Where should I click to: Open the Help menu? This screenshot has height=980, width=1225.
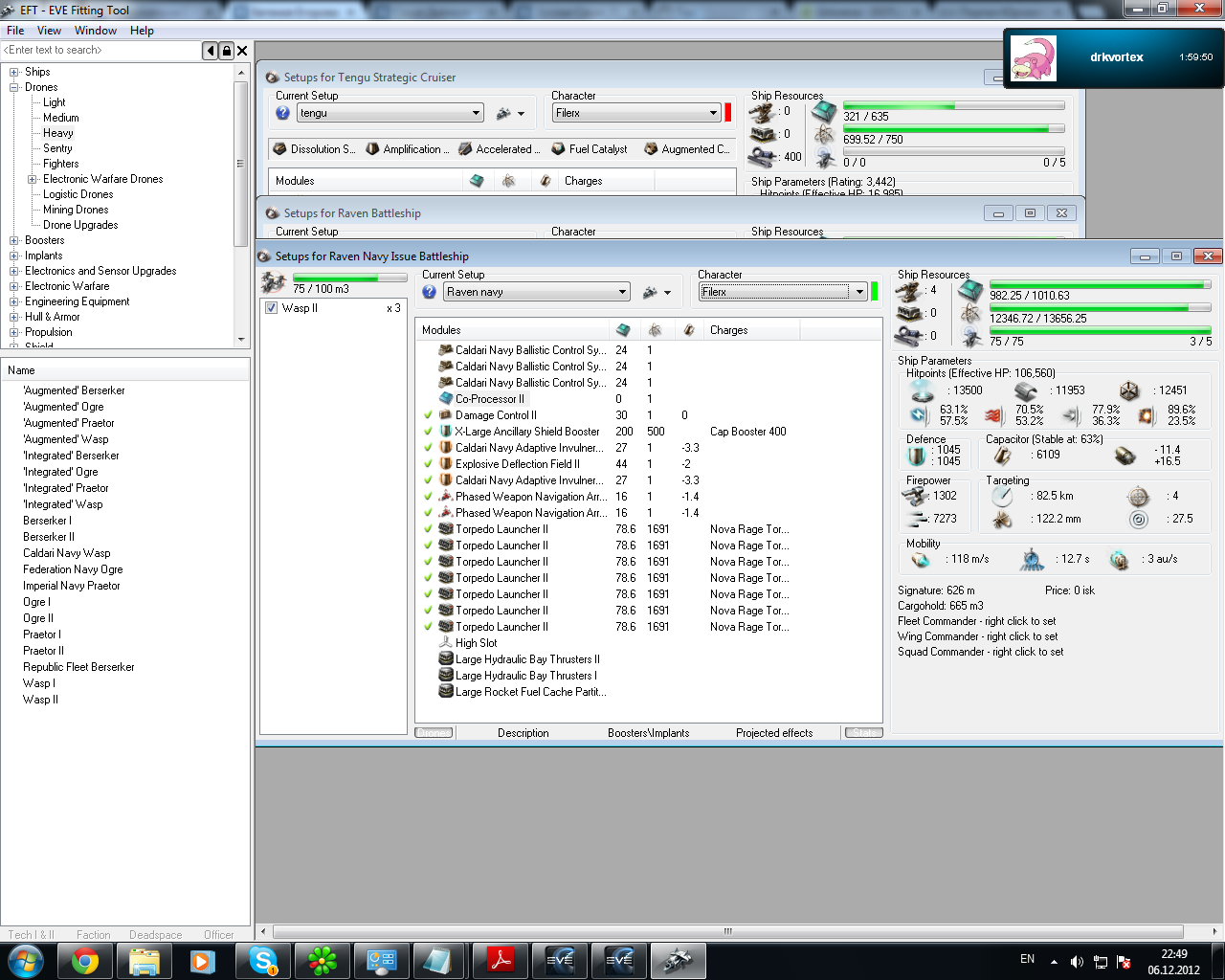(142, 31)
